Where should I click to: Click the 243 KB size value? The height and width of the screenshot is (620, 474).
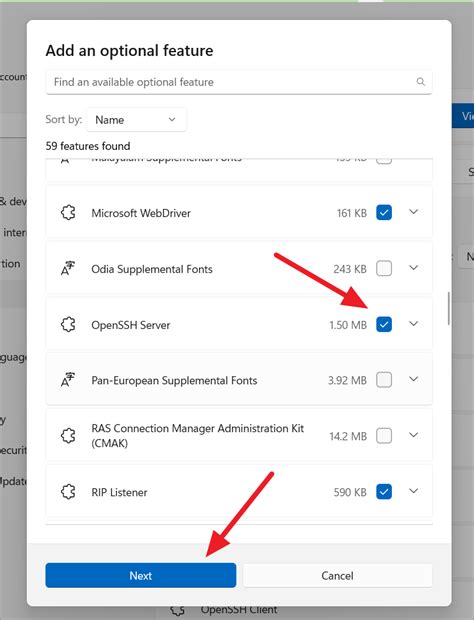click(350, 269)
